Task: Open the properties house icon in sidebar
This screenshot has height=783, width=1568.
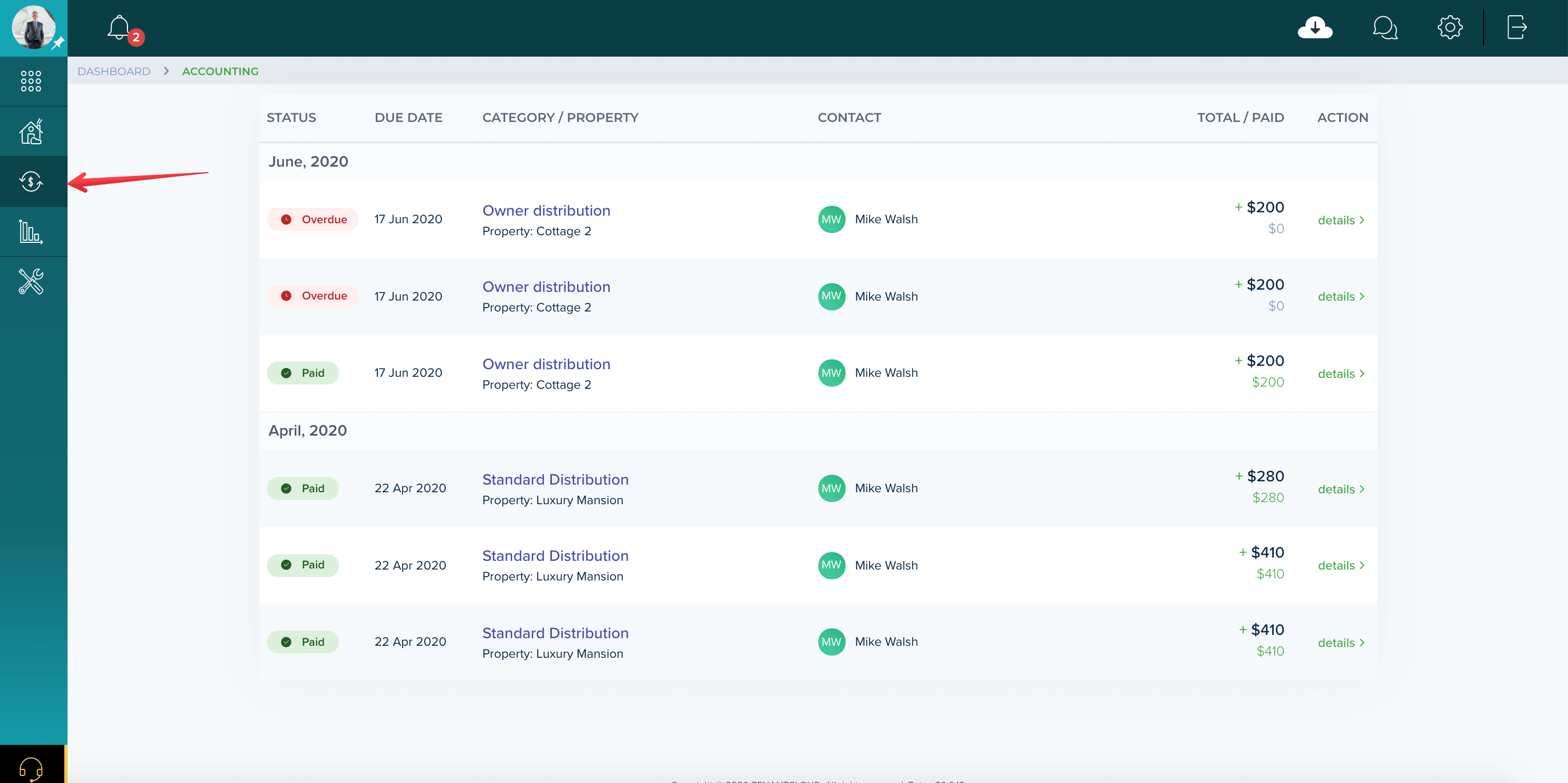Action: click(x=31, y=131)
